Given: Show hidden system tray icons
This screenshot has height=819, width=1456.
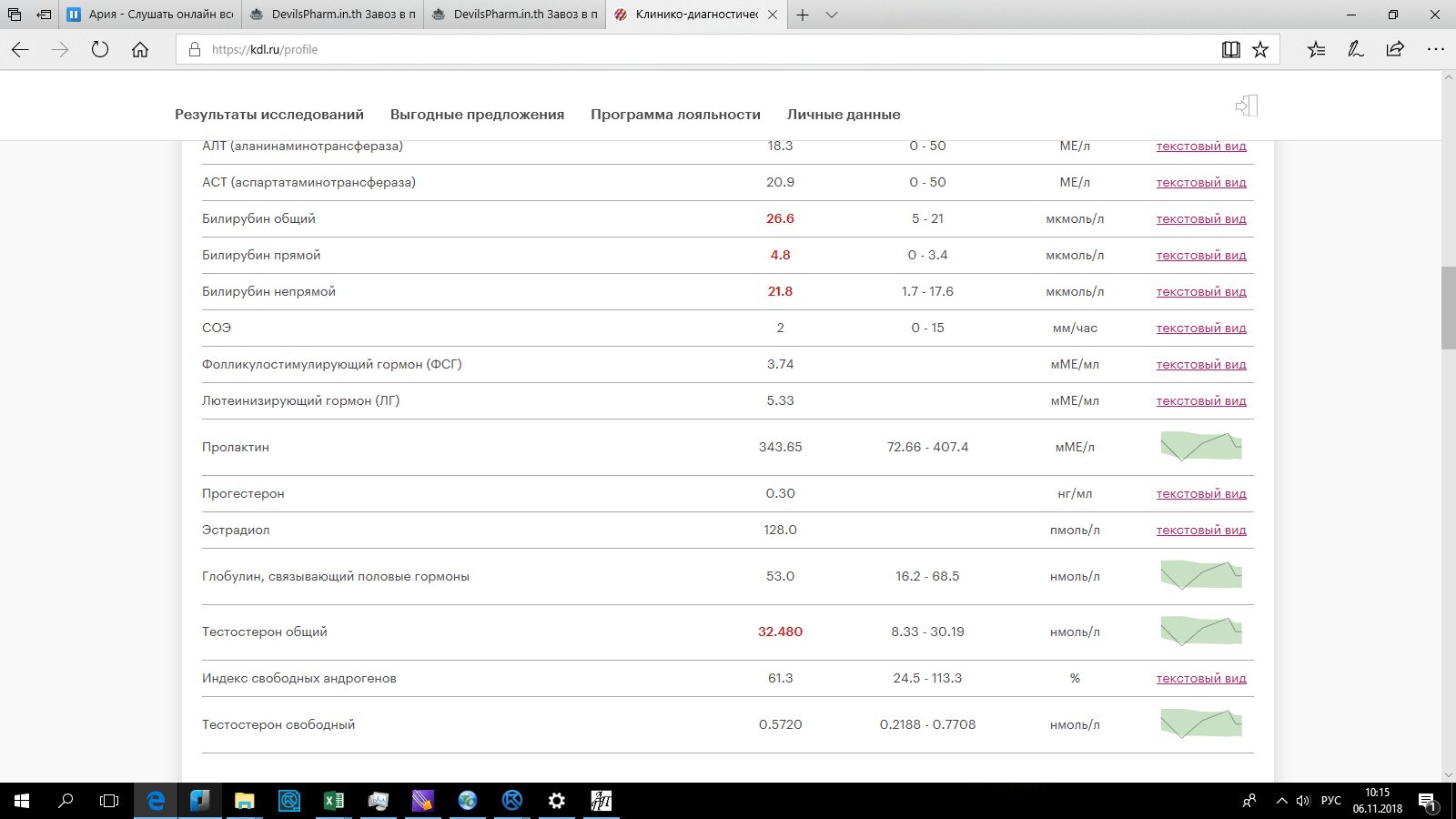Looking at the screenshot, I should (x=1281, y=801).
